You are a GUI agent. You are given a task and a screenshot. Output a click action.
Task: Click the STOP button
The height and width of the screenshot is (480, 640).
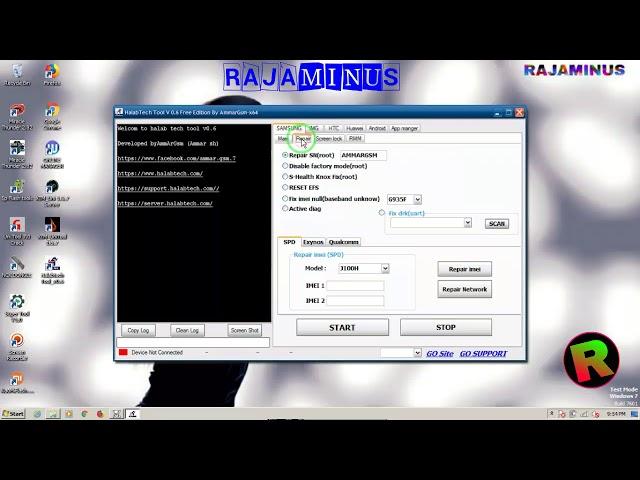tap(446, 327)
